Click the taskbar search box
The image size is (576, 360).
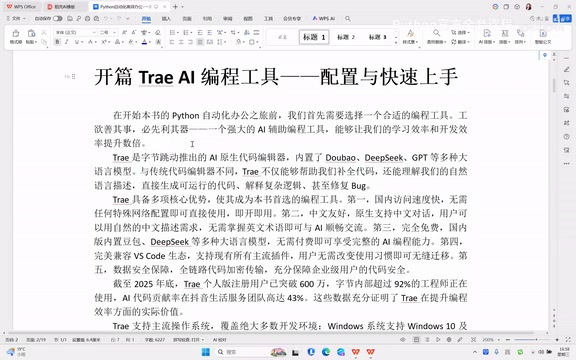[x=250, y=352]
